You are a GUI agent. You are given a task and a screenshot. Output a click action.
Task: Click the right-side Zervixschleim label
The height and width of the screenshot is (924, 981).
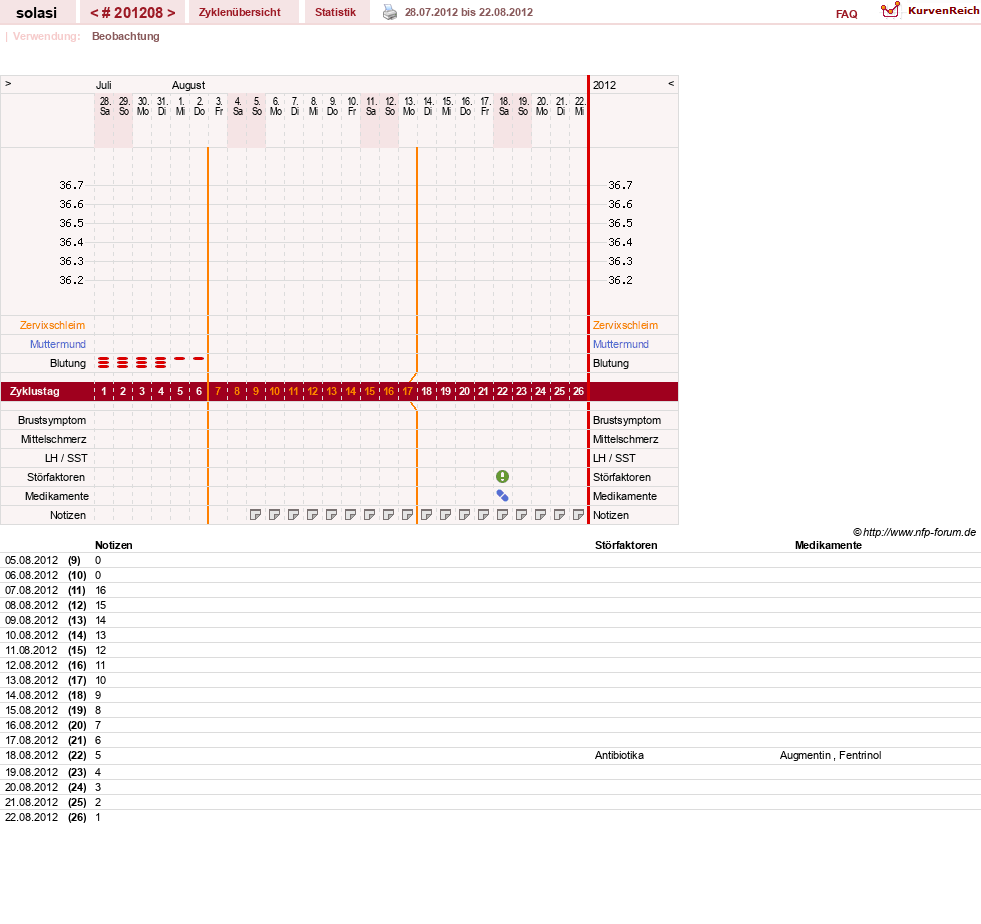point(625,325)
